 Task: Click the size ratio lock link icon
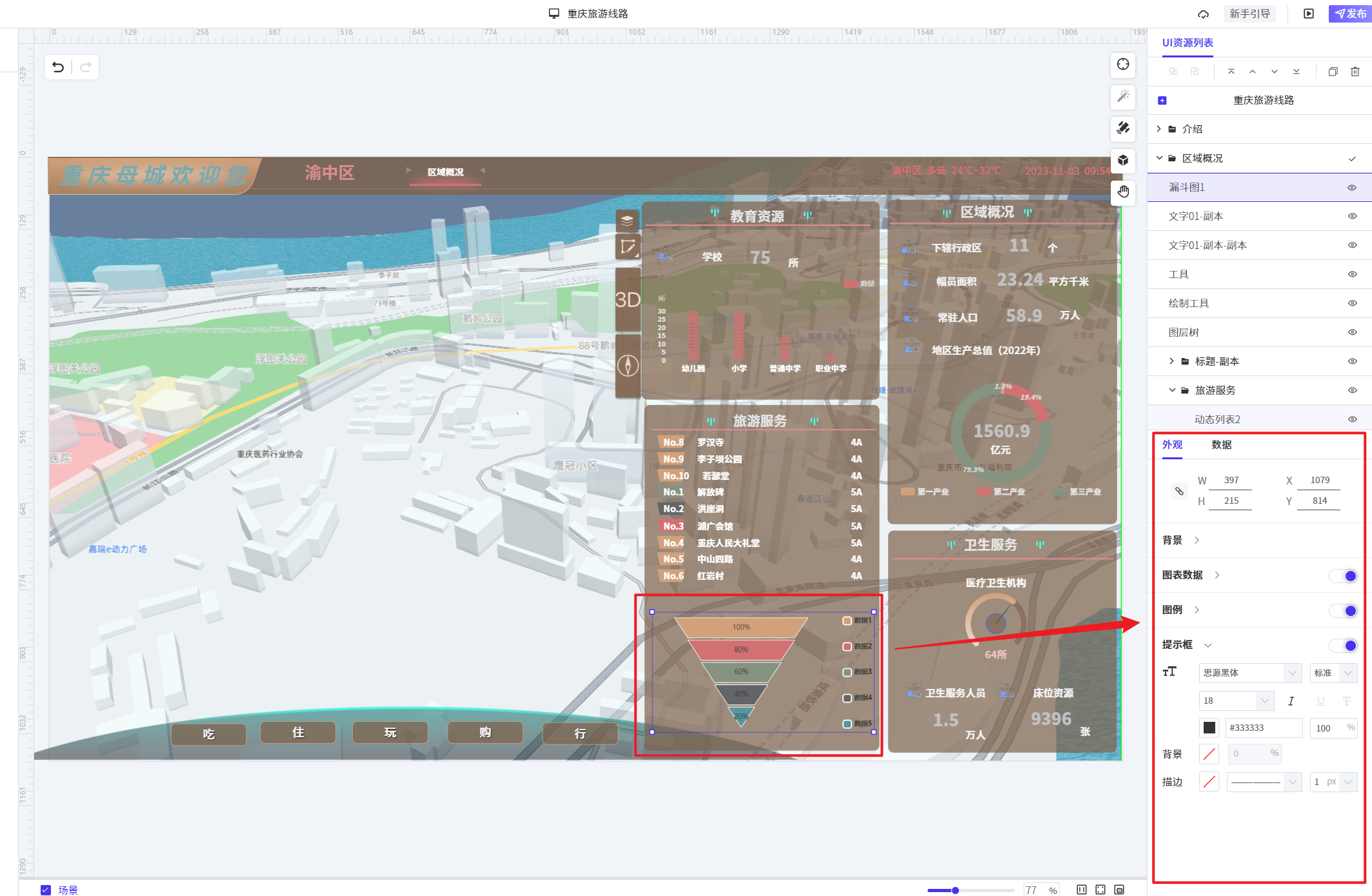pos(1179,491)
